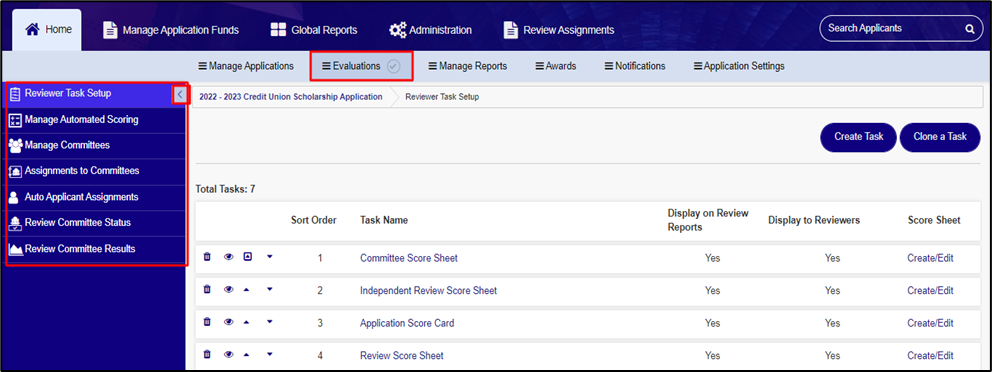
Task: Open the Review Score Sheet link
Action: (x=402, y=356)
